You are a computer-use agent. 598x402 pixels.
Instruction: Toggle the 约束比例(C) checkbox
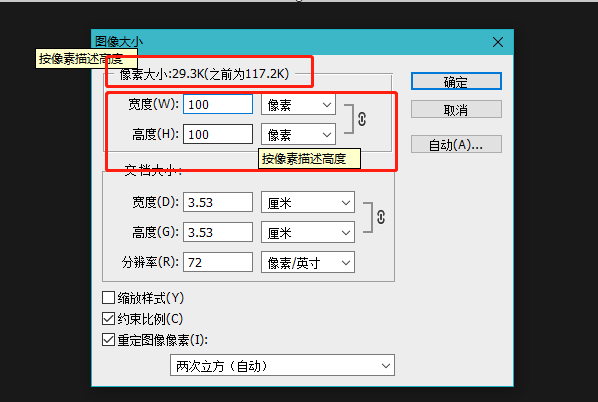click(108, 318)
